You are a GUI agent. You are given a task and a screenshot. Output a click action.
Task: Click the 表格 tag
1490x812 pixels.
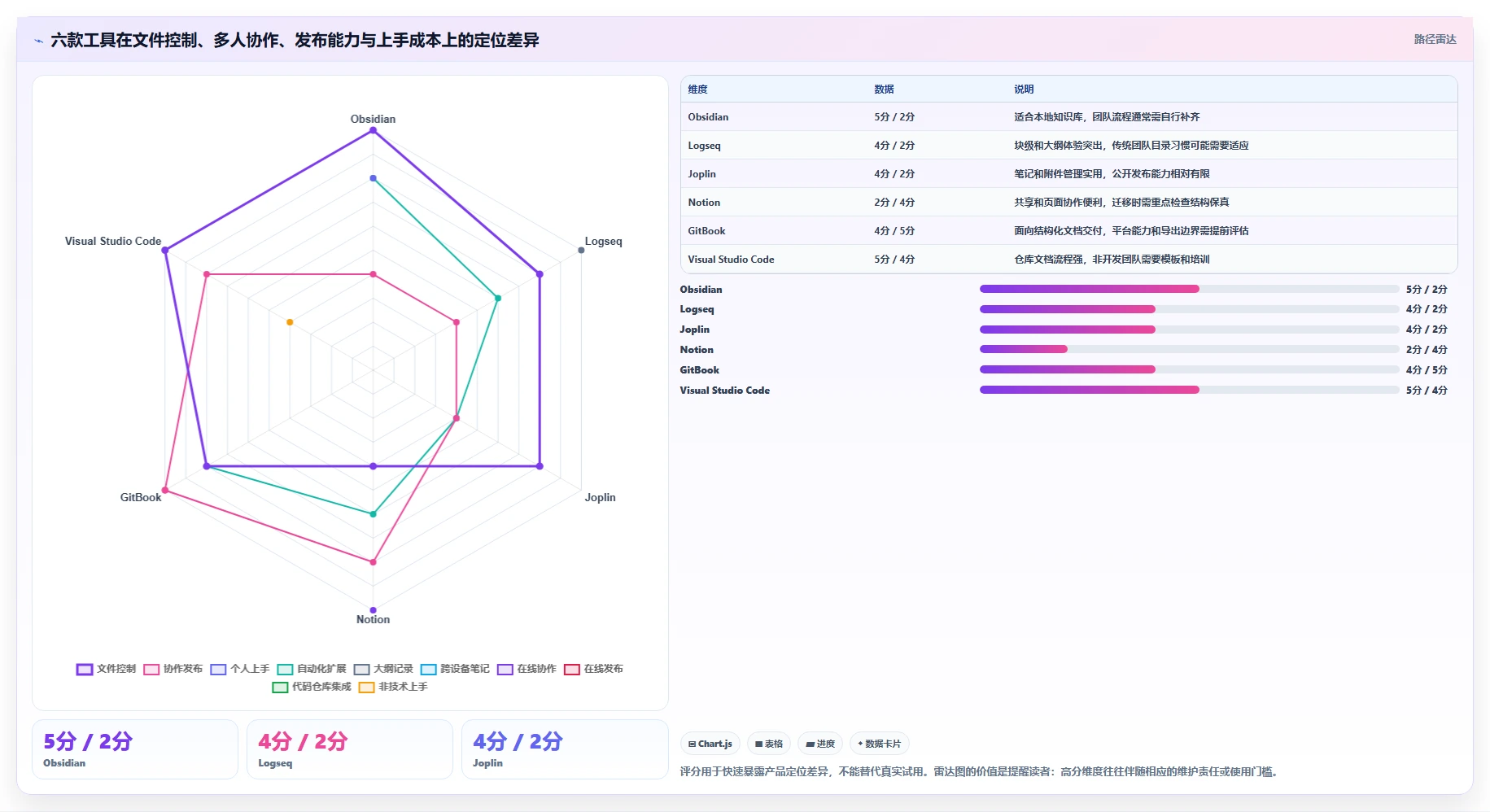coord(769,744)
